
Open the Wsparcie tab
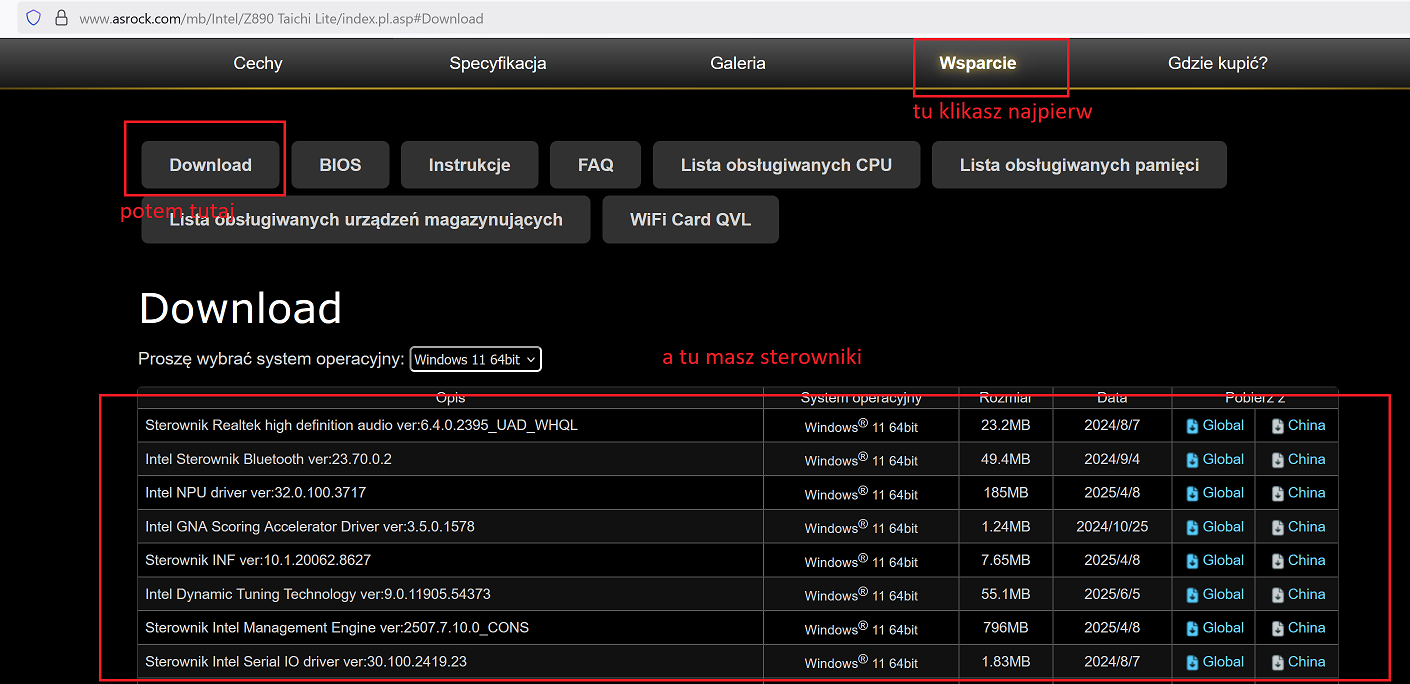point(977,63)
